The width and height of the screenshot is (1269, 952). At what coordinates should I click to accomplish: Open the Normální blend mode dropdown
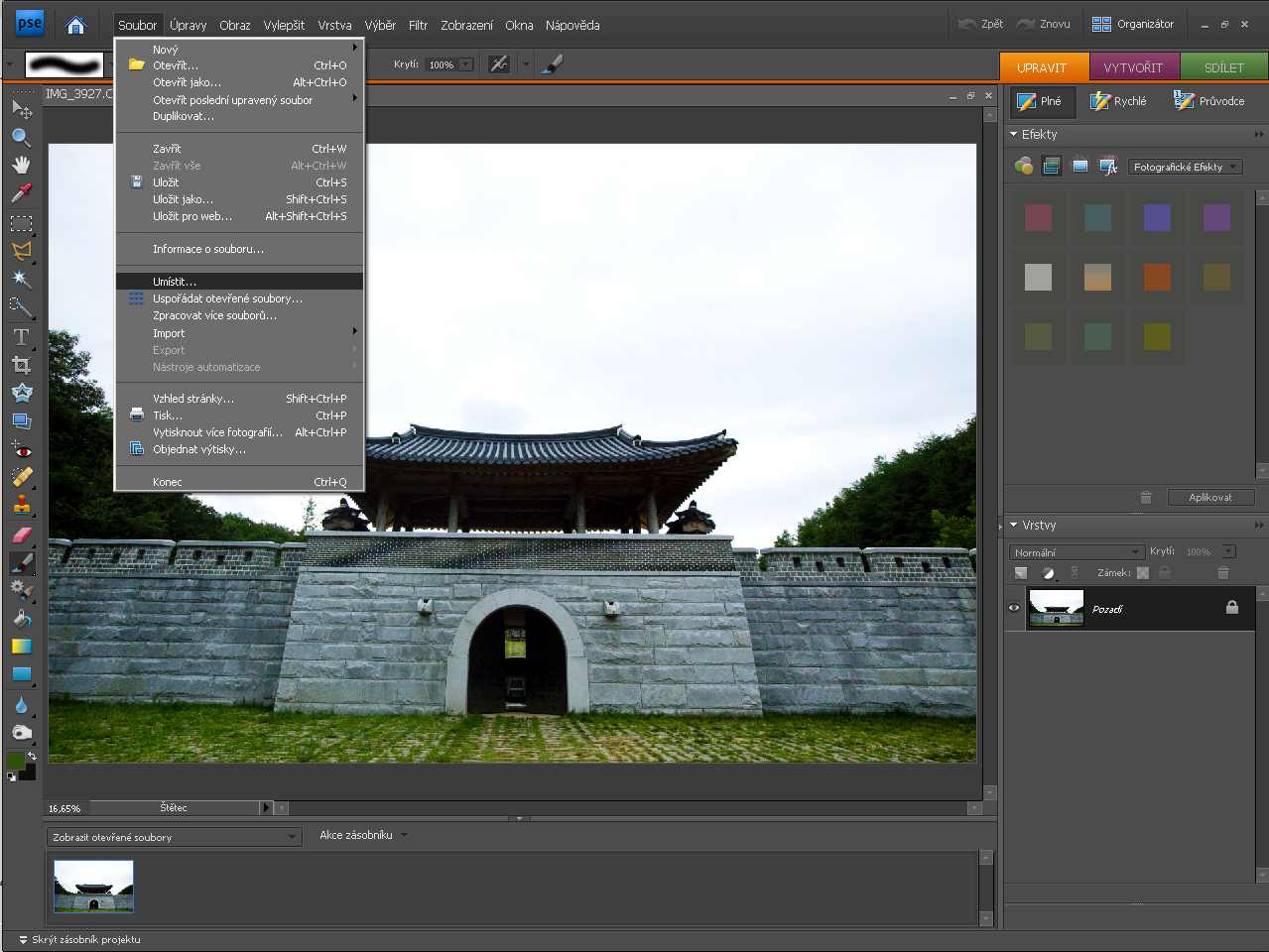1077,552
